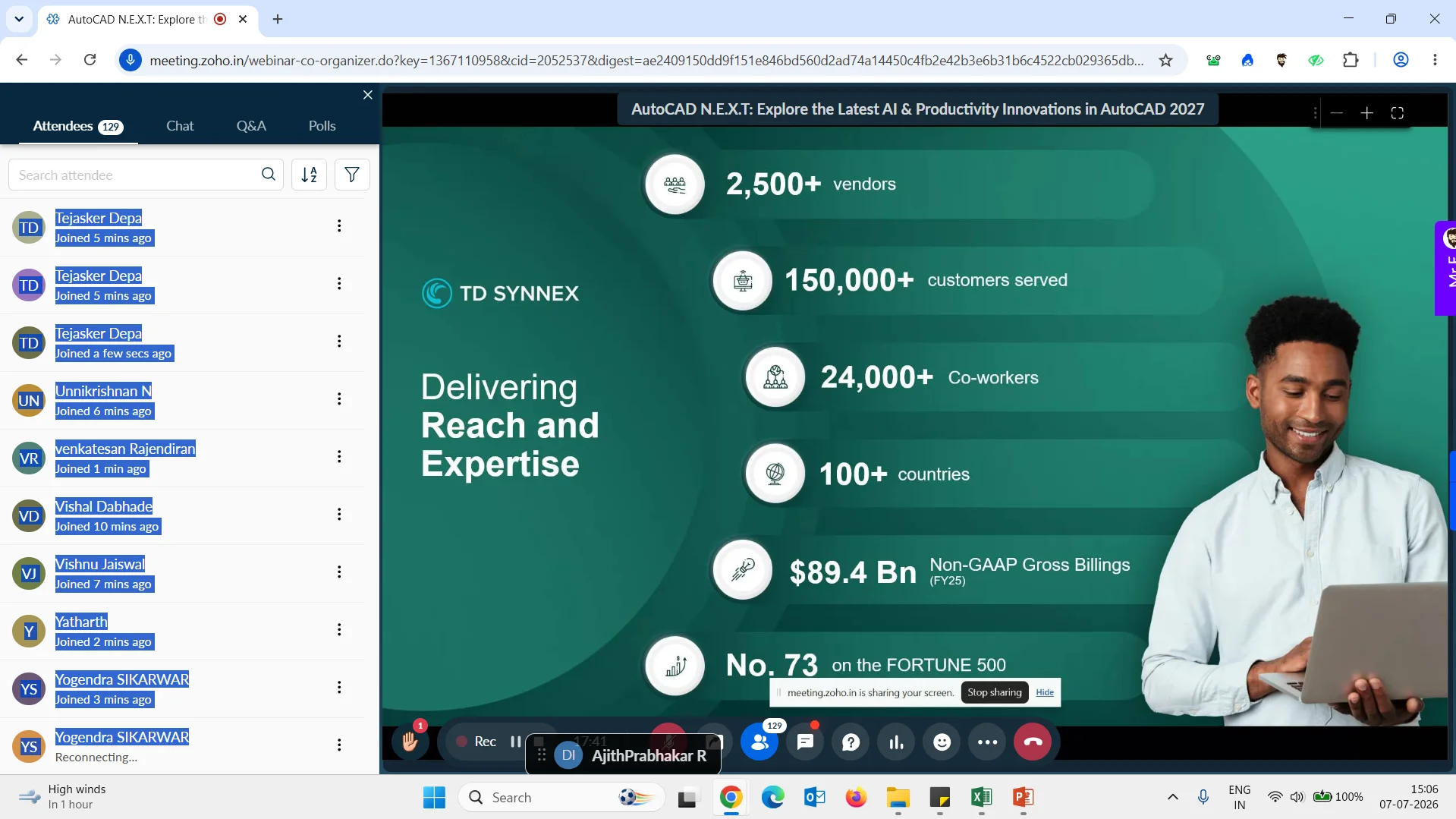Switch to the Chat tab

click(180, 126)
